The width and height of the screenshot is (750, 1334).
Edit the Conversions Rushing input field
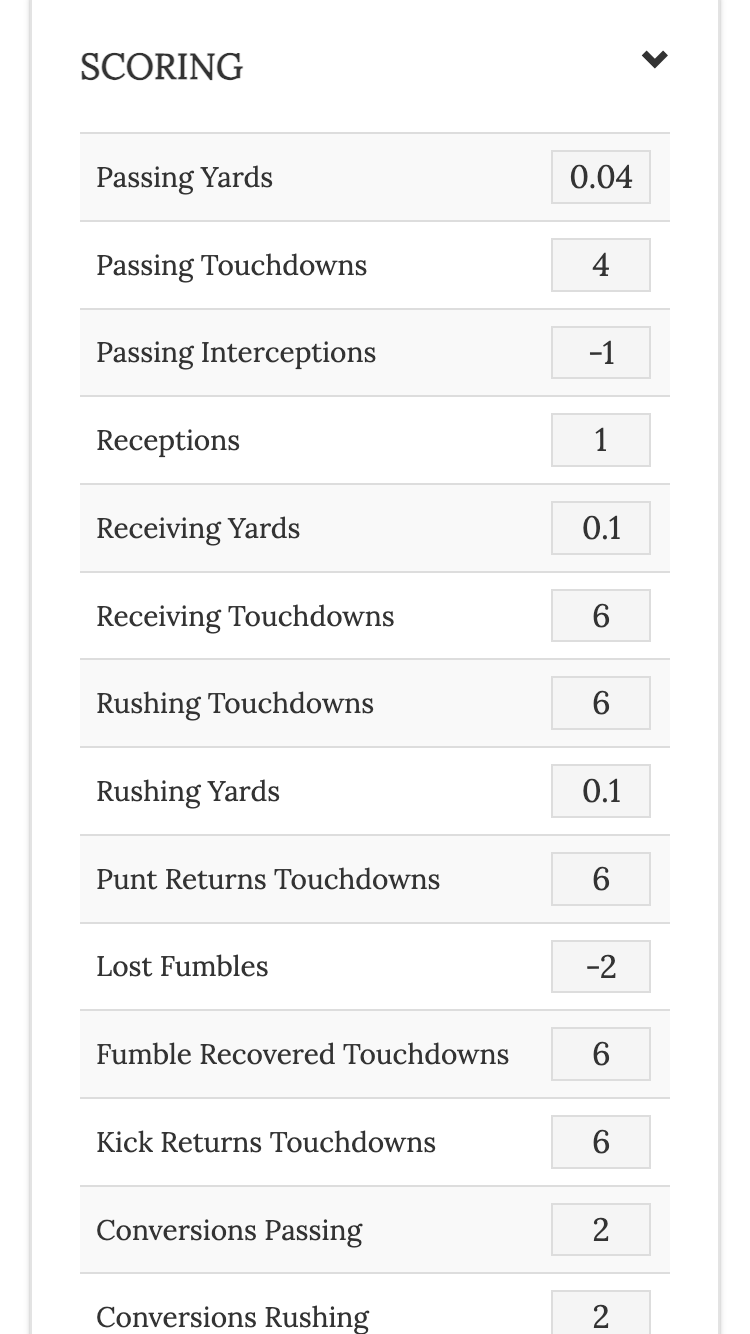click(600, 1314)
